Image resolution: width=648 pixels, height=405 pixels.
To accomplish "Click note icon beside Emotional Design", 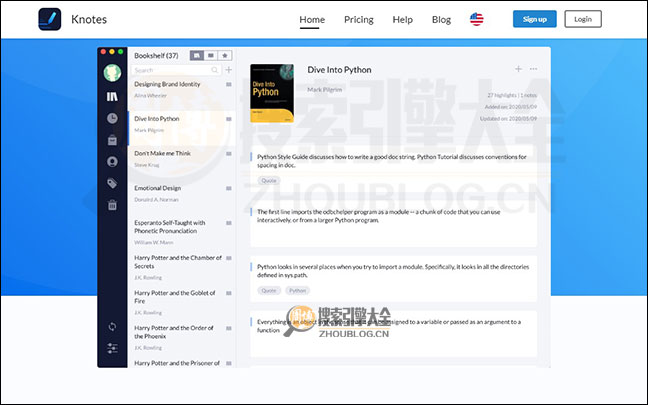I will point(229,188).
